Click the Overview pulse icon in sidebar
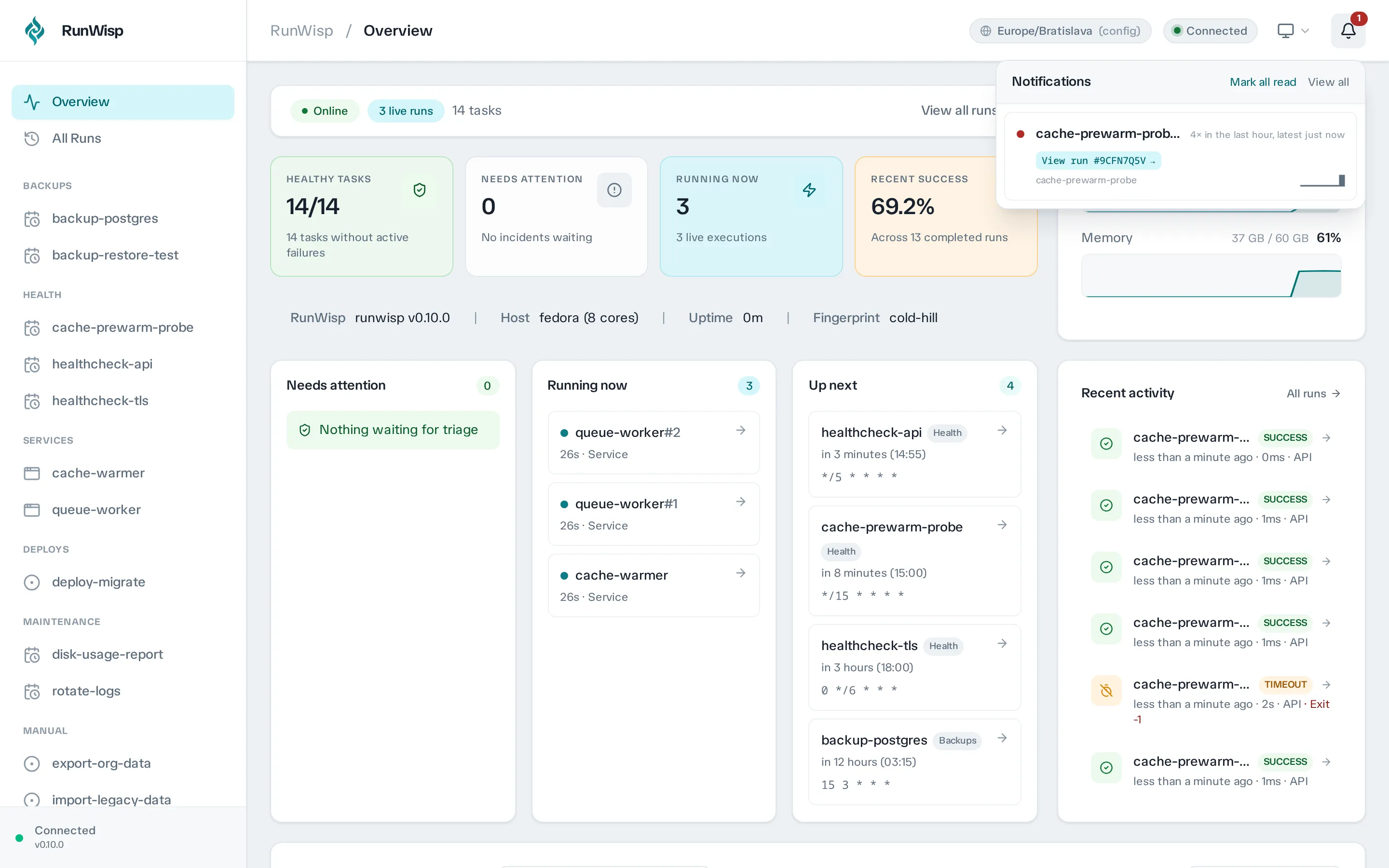 [x=31, y=102]
